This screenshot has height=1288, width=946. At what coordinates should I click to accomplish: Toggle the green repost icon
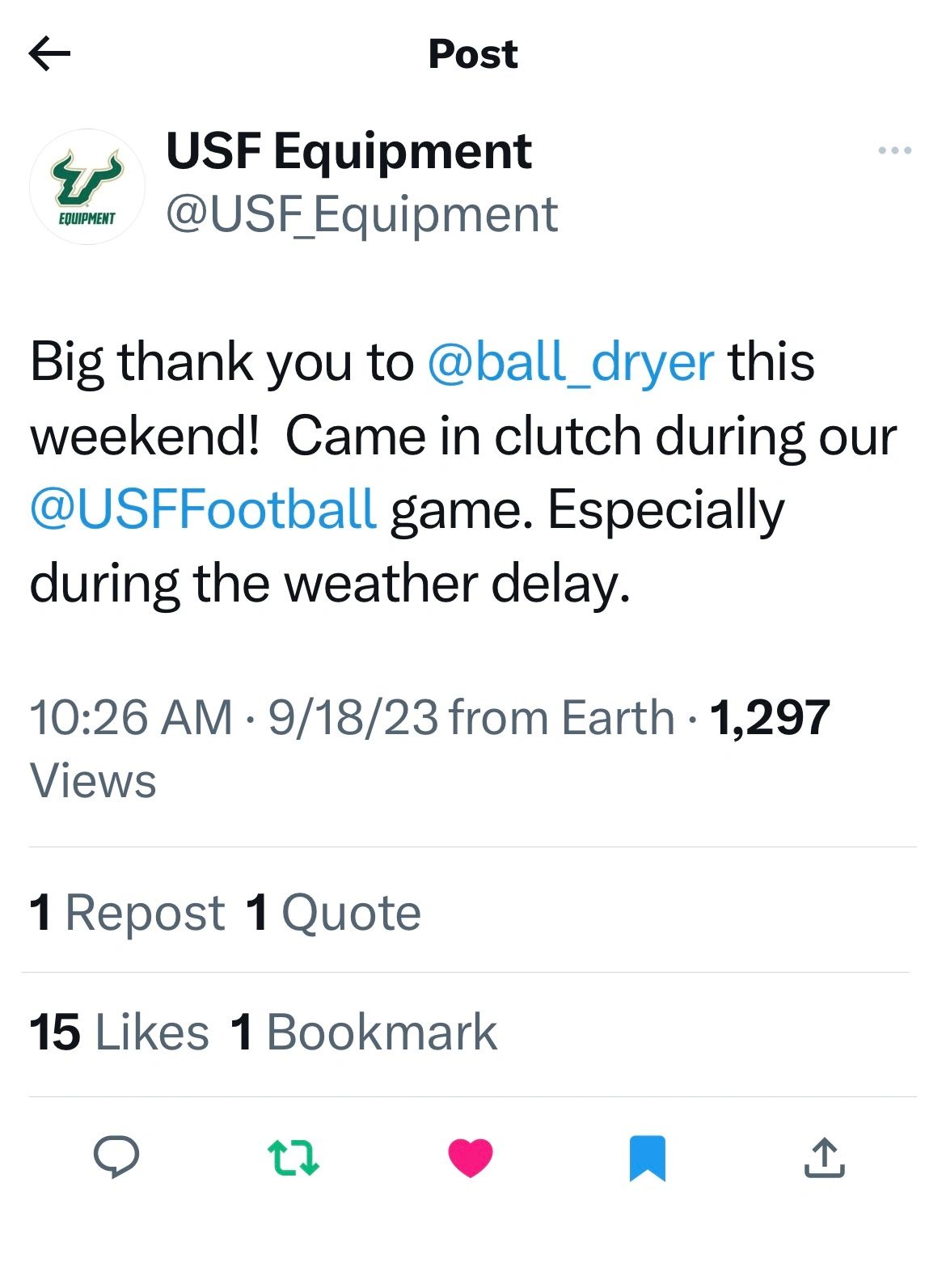(294, 1156)
